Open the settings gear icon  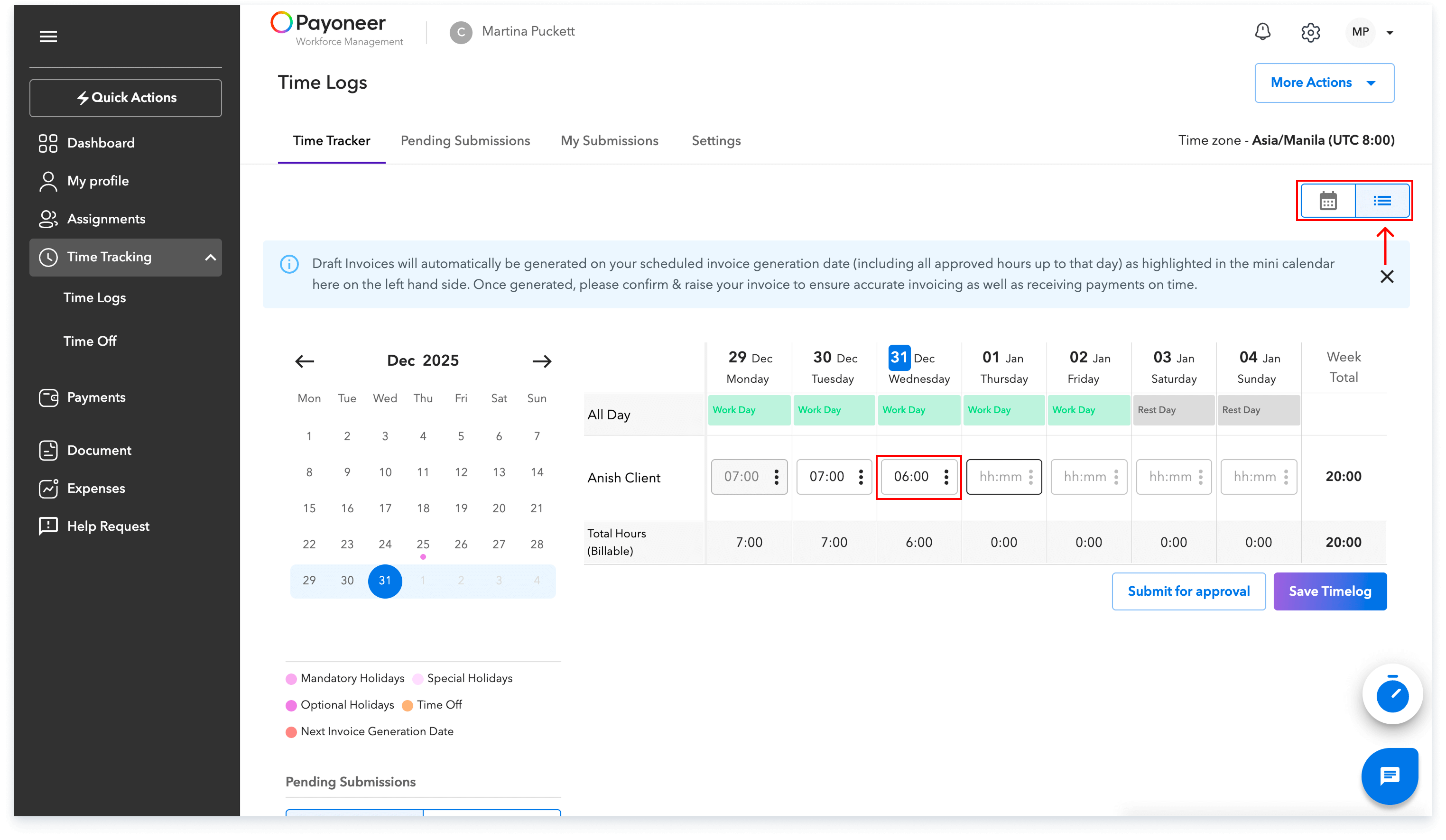1311,33
